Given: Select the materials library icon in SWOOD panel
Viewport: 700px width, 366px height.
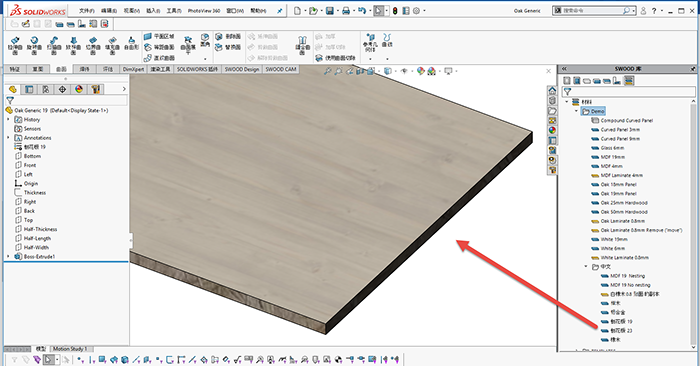Looking at the screenshot, I should [x=629, y=81].
